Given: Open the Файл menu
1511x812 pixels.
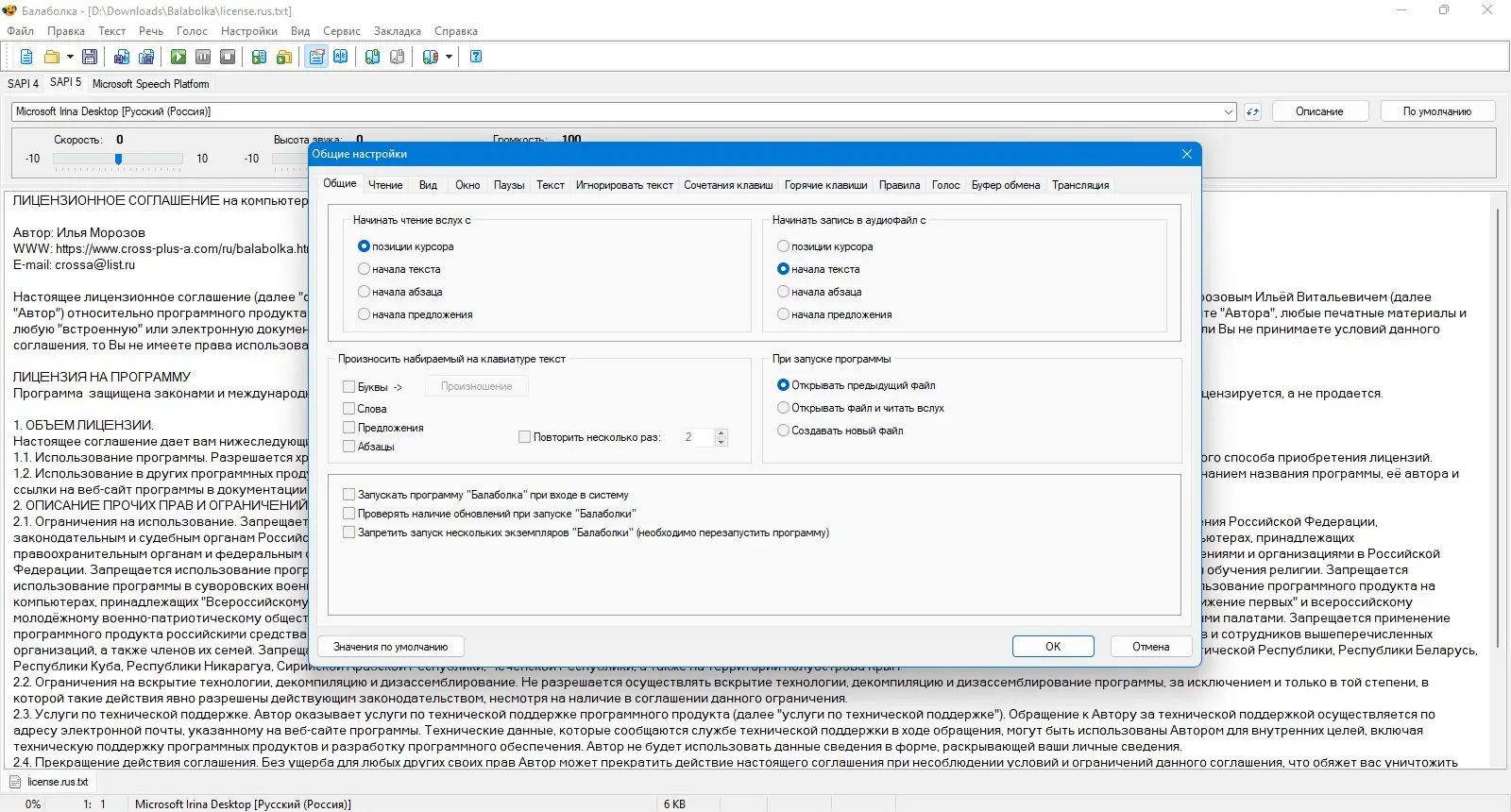Looking at the screenshot, I should tap(21, 31).
